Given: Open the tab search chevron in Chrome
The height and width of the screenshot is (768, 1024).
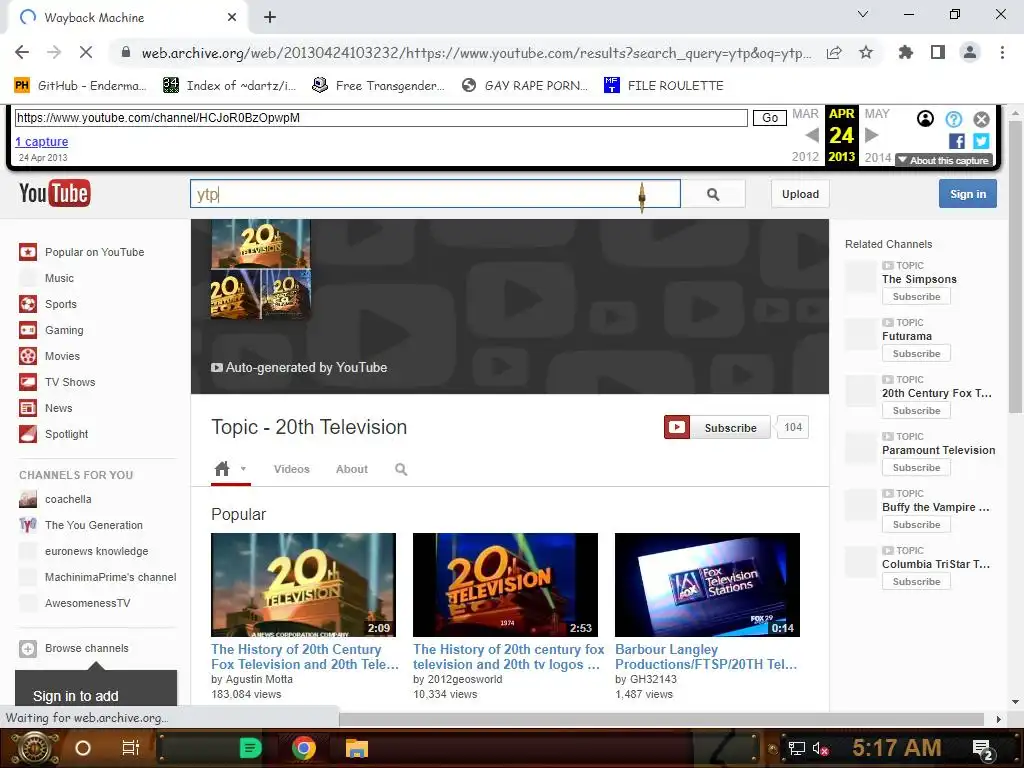Looking at the screenshot, I should 863,14.
